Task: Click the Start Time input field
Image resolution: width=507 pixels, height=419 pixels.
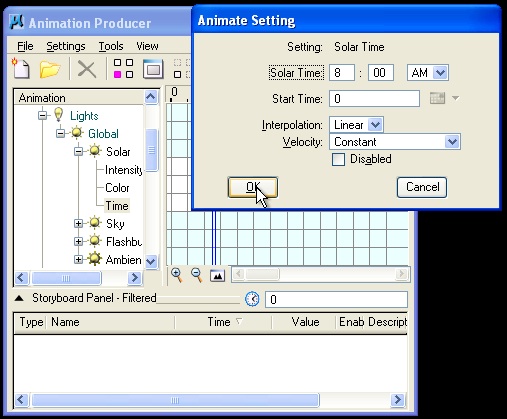Action: [x=374, y=99]
